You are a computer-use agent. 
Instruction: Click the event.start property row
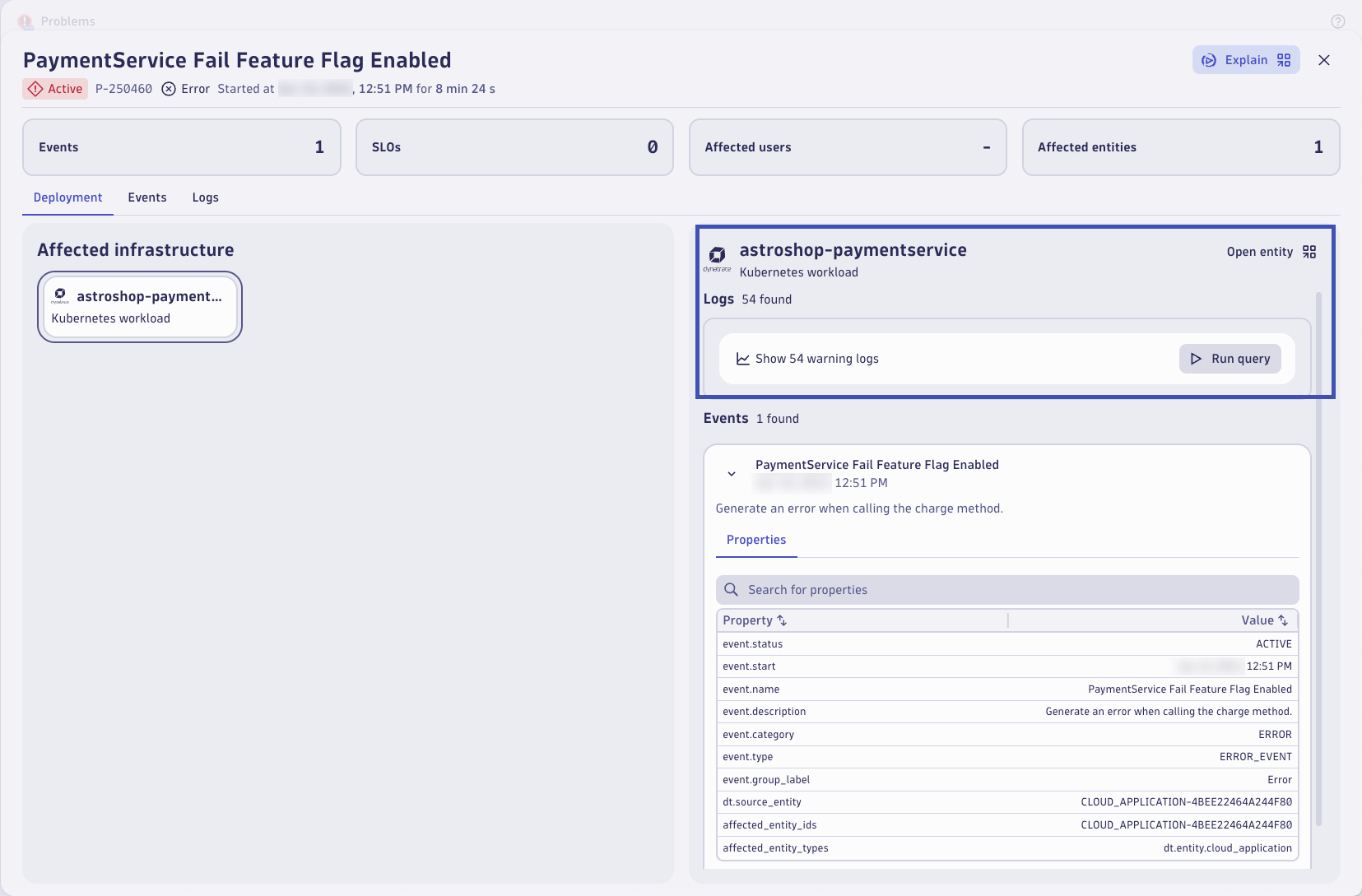[1007, 666]
